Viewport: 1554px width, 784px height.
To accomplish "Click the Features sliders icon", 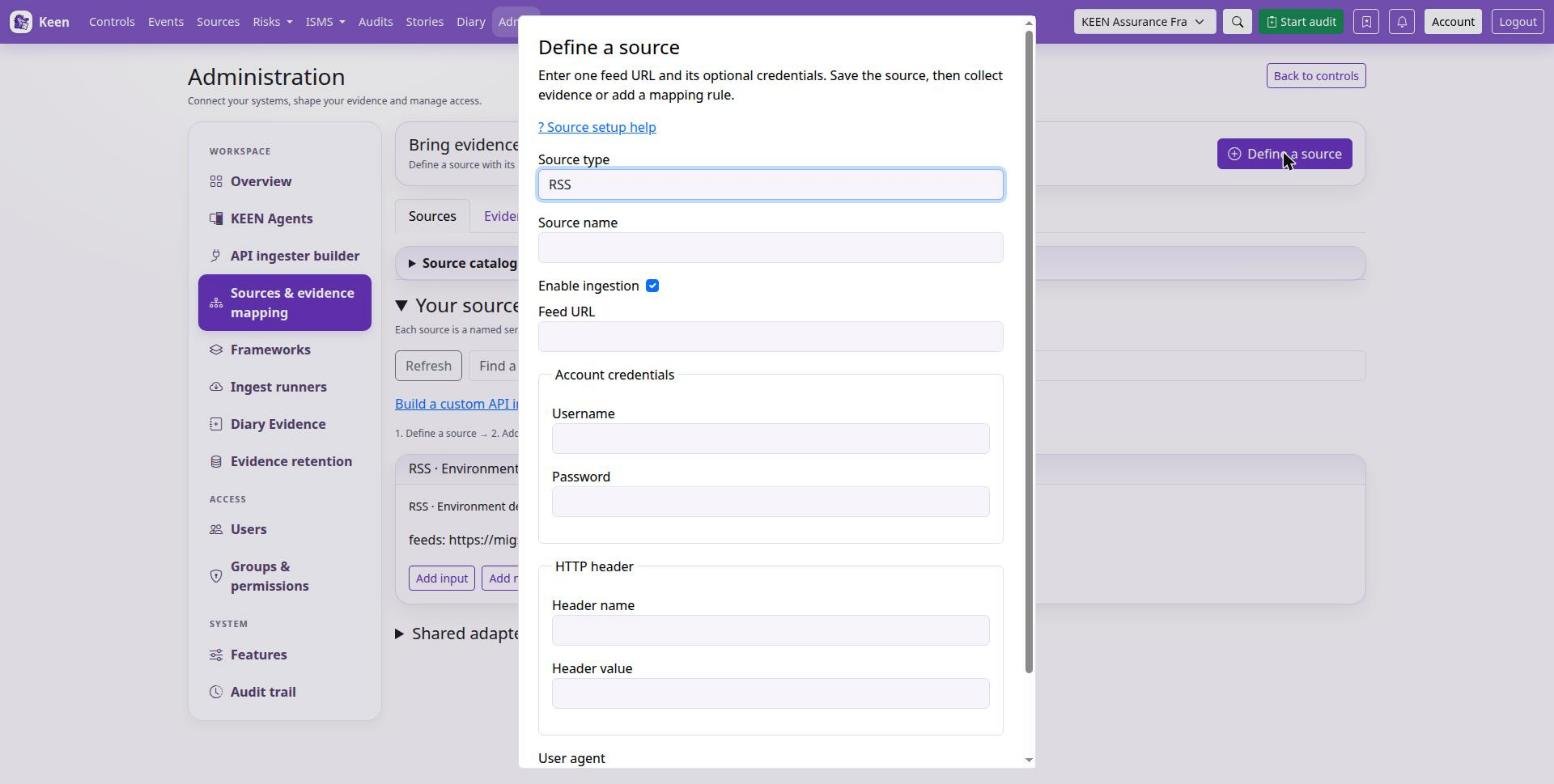I will tap(216, 655).
